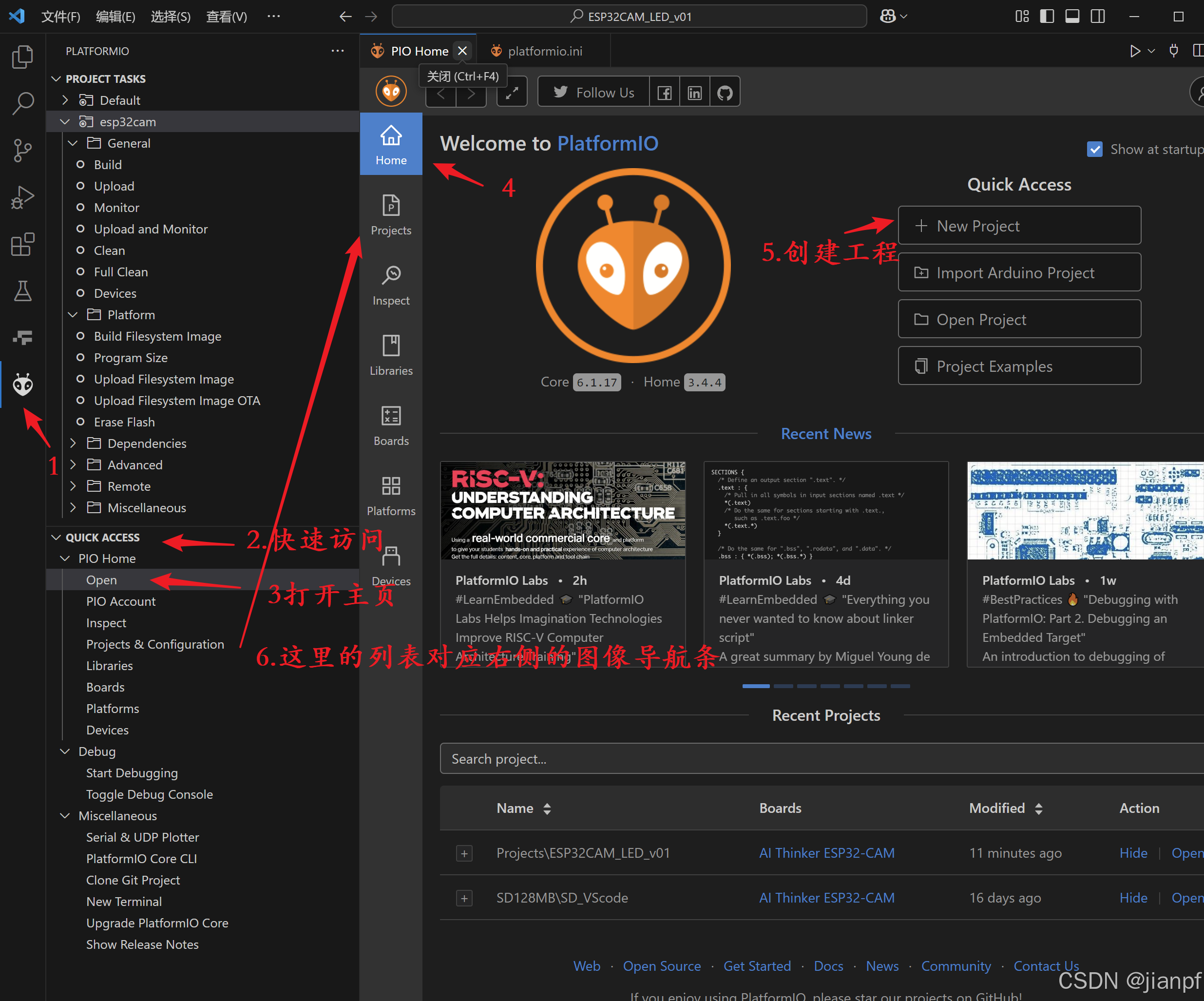Go to PIO Home sidebar Home icon
This screenshot has height=1001, width=1204.
391,144
